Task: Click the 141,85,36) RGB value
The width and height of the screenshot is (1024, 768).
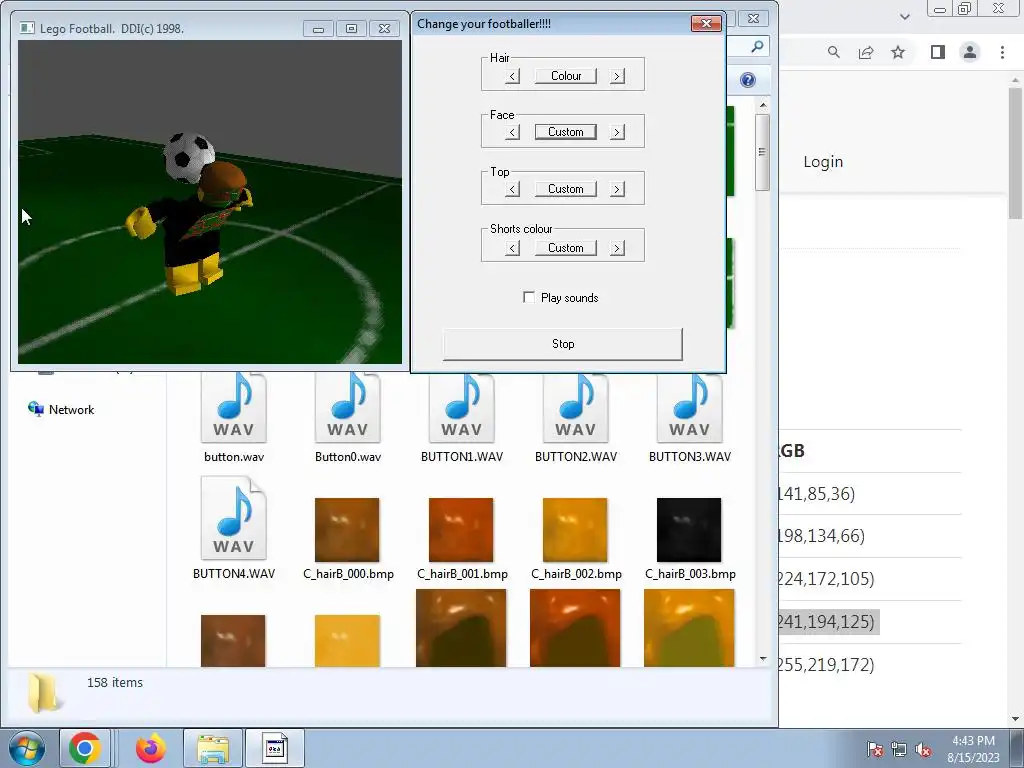Action: [x=817, y=494]
